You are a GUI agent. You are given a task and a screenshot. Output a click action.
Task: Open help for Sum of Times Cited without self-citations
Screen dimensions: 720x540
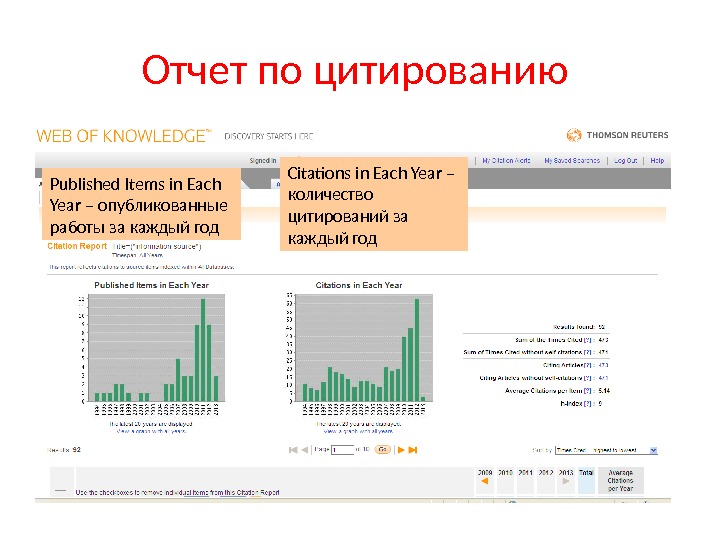587,352
